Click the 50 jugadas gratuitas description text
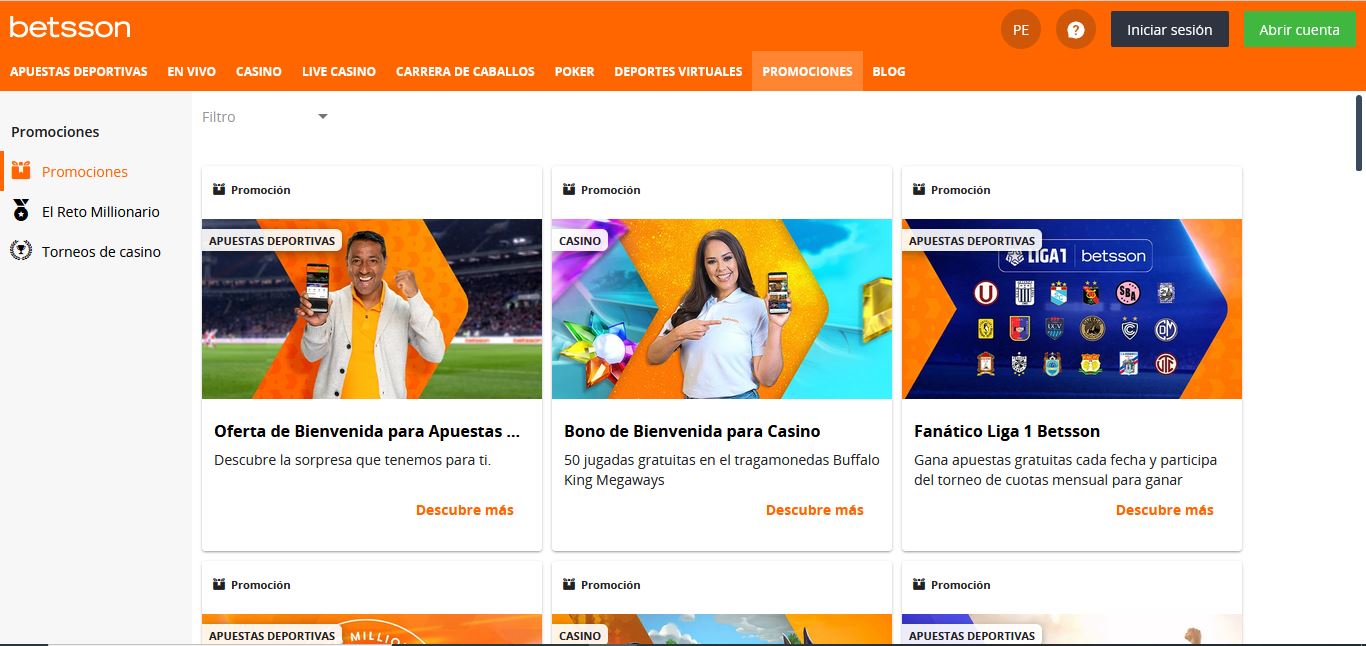Viewport: 1366px width, 646px height. pyautogui.click(x=722, y=470)
